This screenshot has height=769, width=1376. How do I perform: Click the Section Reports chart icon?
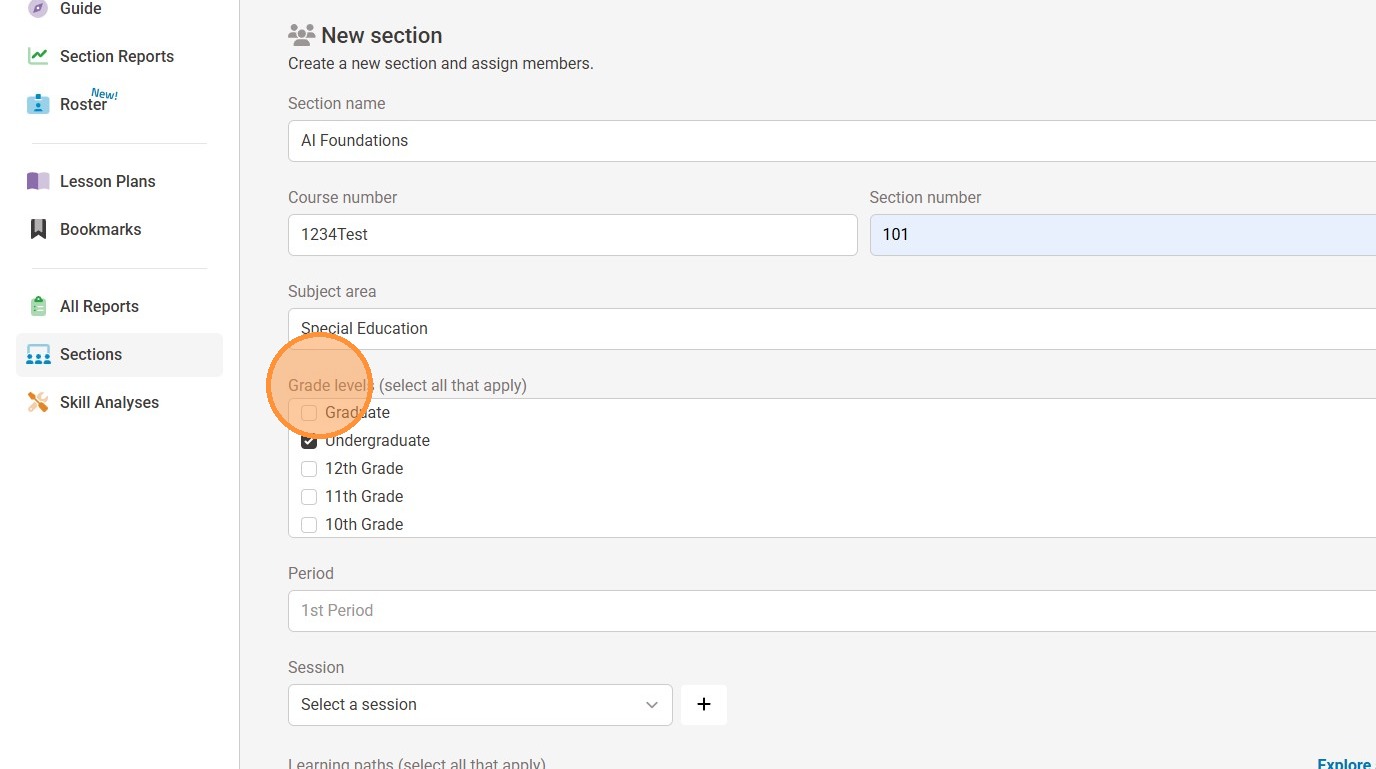38,57
